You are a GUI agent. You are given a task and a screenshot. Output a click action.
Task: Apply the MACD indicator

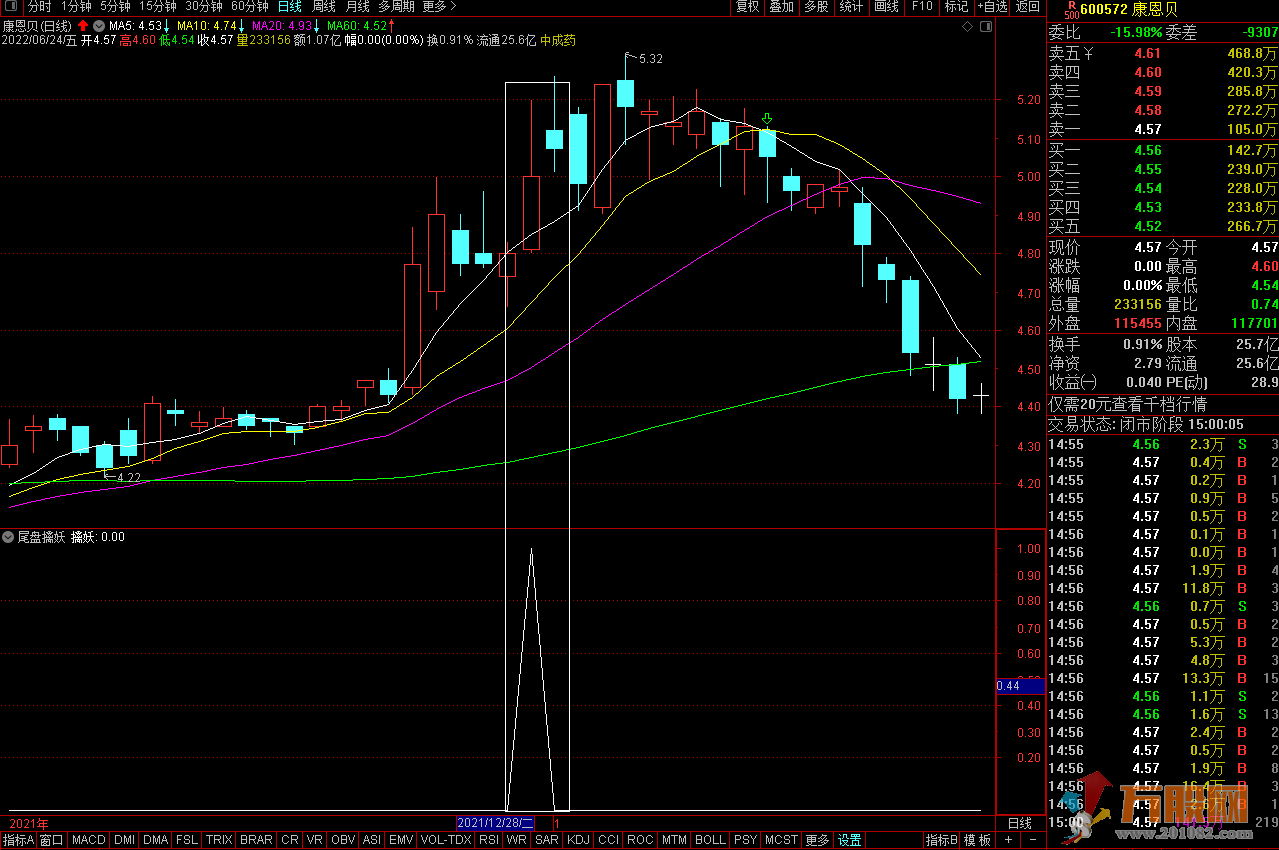pos(89,840)
